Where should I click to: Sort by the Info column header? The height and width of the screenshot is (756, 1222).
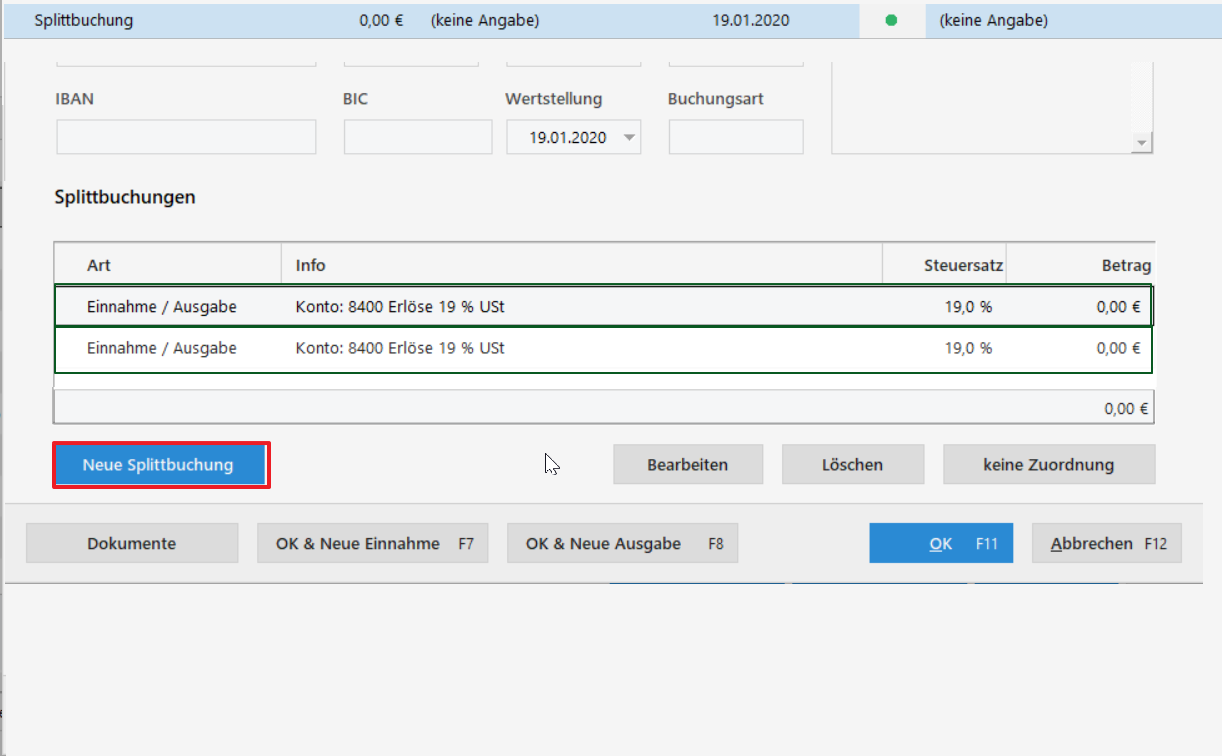coord(582,265)
